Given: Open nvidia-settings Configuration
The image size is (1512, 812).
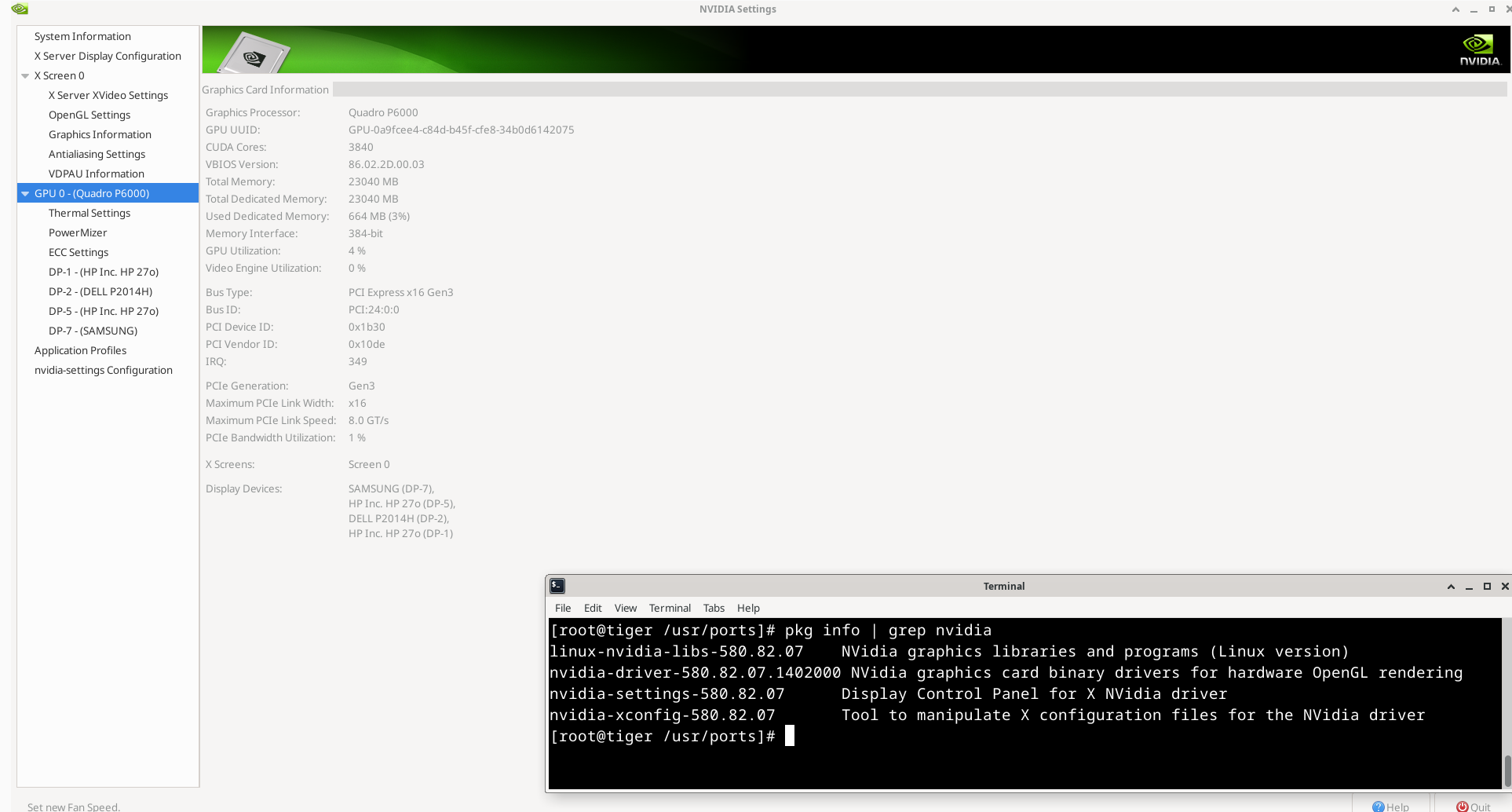Looking at the screenshot, I should click(104, 370).
